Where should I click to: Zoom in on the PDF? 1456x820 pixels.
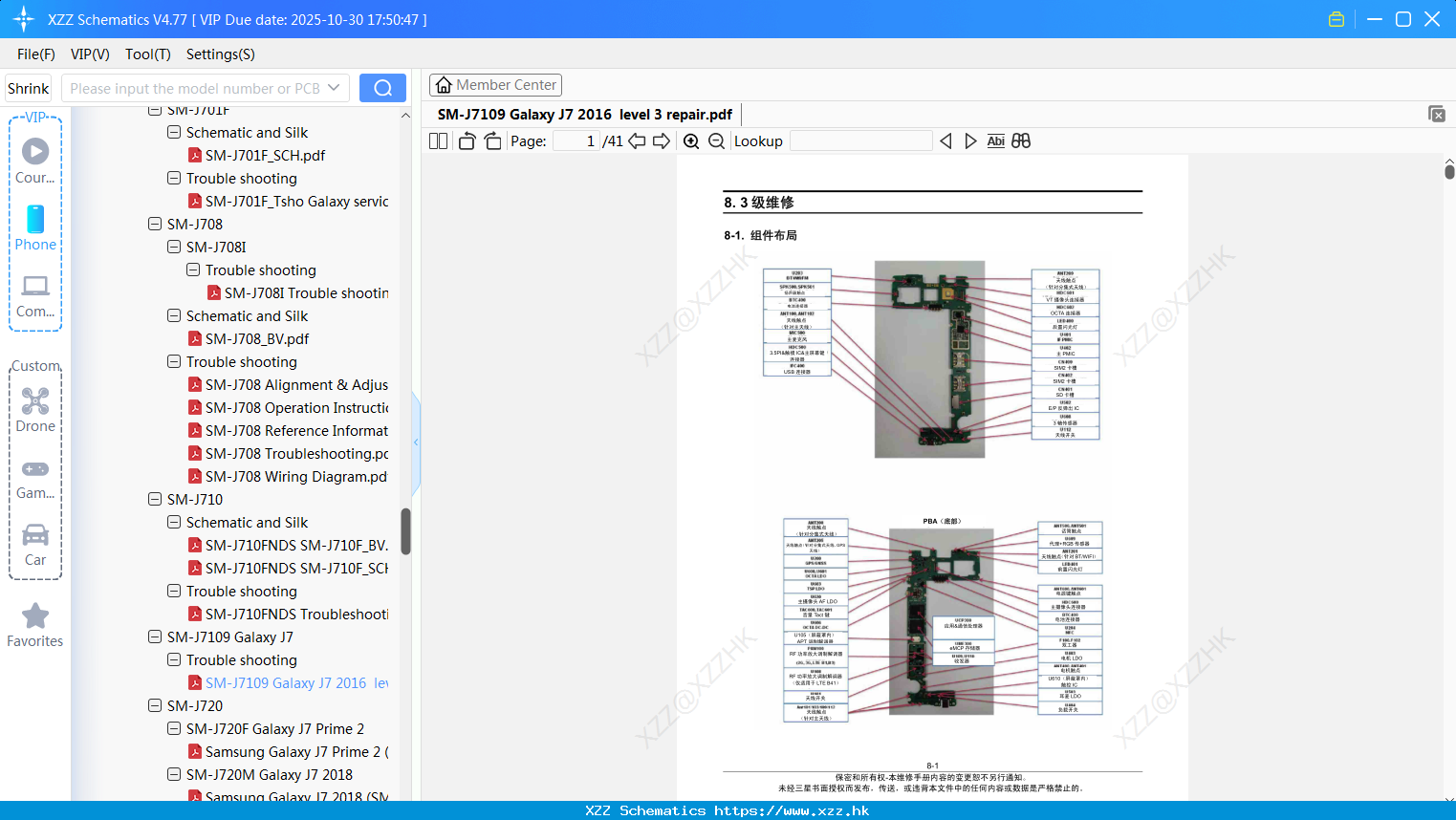pyautogui.click(x=691, y=141)
